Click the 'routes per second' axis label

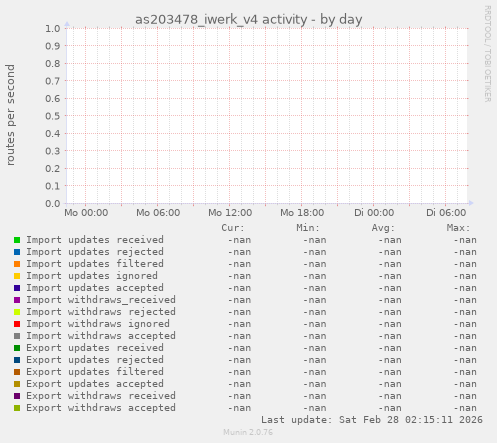coord(11,115)
